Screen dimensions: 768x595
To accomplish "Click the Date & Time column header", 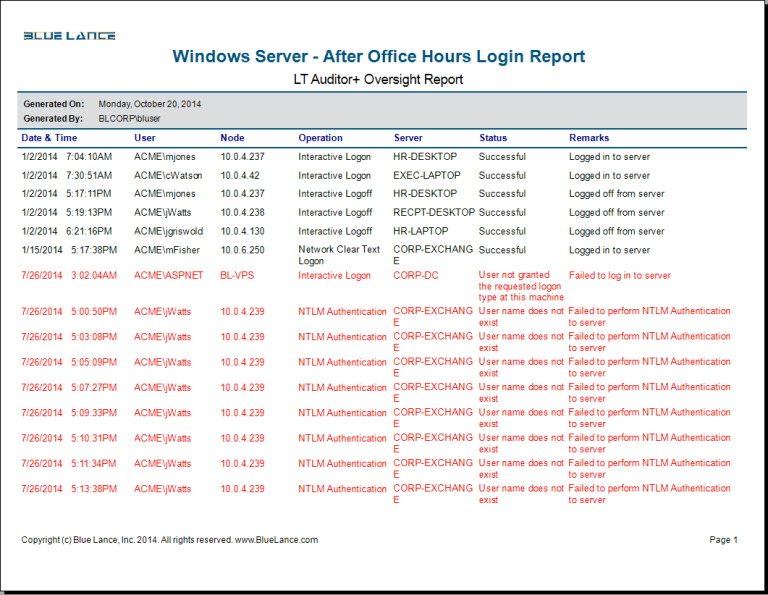I will (49, 138).
